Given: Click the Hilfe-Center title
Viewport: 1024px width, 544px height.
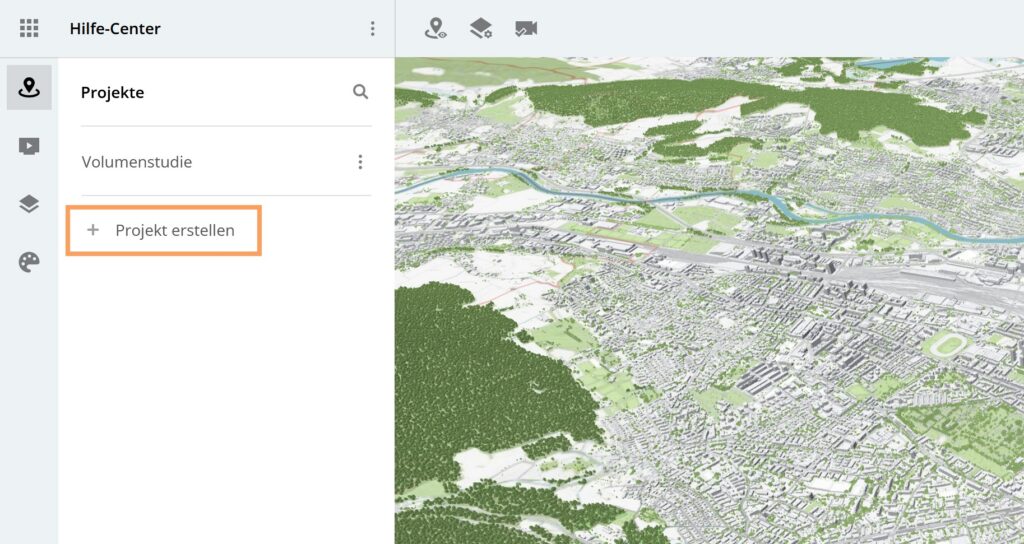Looking at the screenshot, I should pyautogui.click(x=115, y=28).
